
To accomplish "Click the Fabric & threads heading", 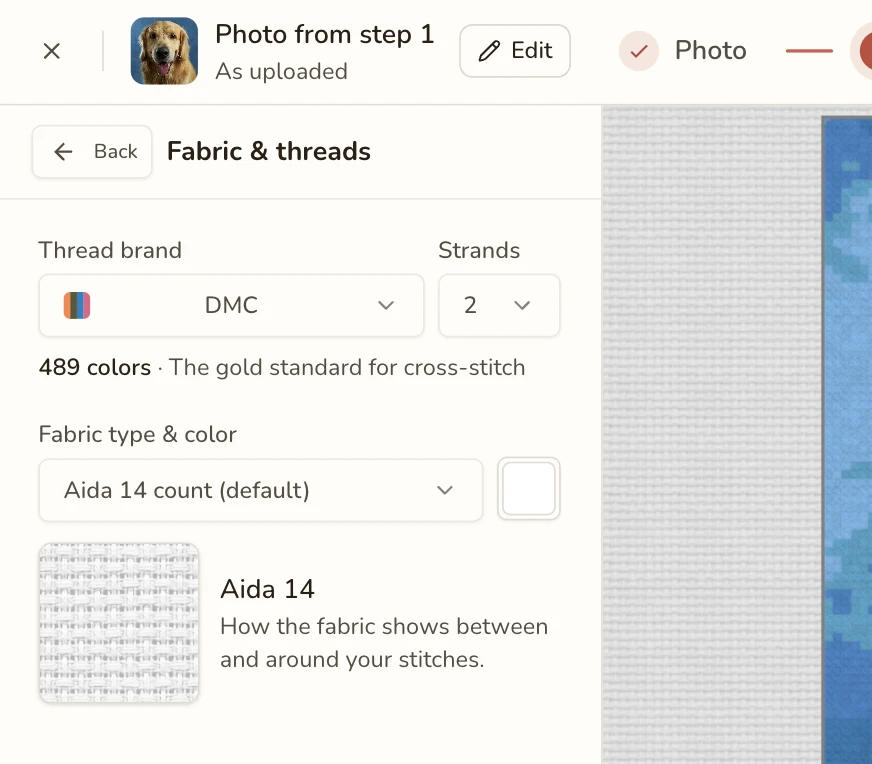I will point(269,151).
